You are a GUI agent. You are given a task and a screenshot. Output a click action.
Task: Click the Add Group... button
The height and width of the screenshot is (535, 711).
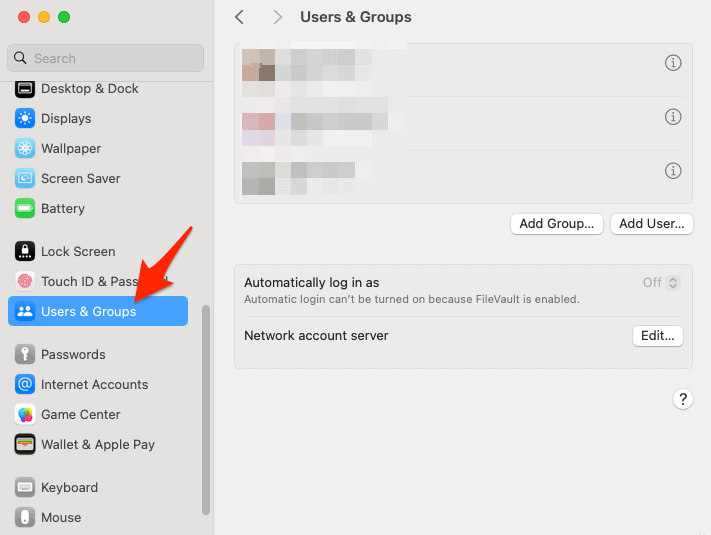[557, 224]
